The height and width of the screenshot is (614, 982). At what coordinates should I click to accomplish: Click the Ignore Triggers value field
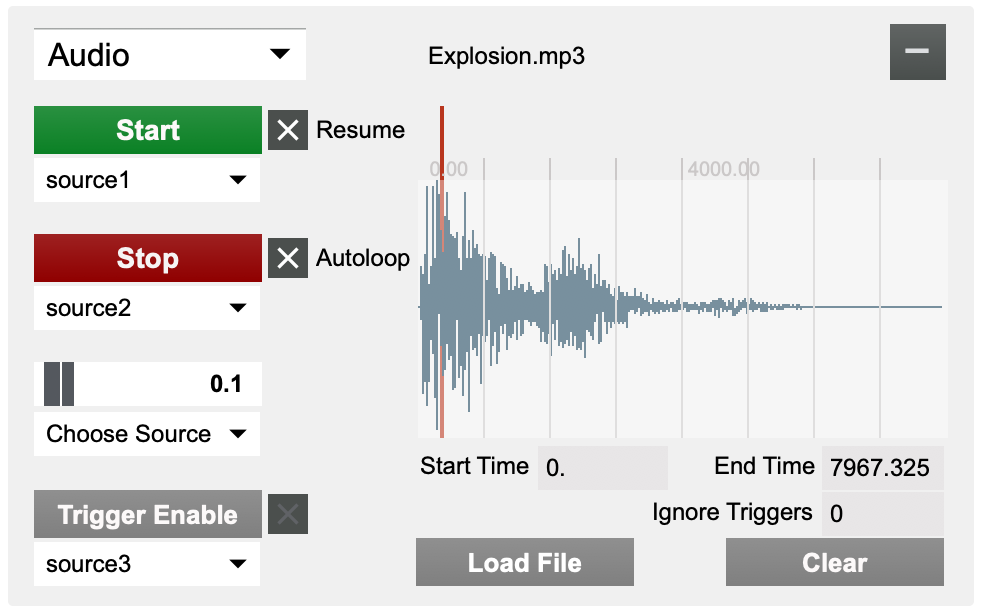click(882, 514)
